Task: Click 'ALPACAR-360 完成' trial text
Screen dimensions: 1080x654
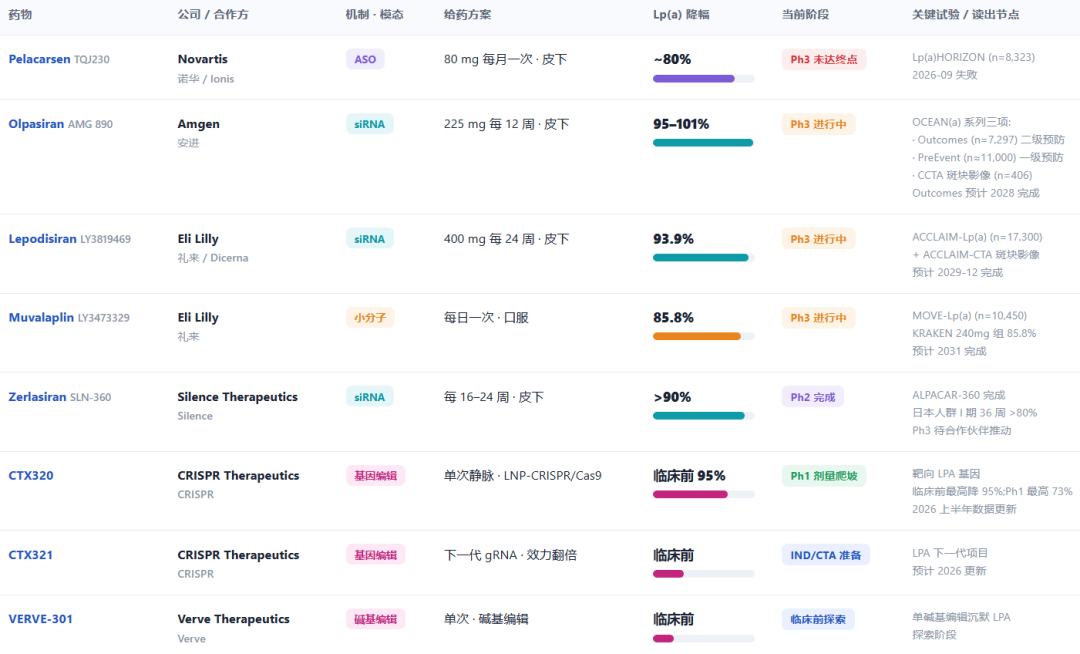Action: pyautogui.click(x=959, y=394)
